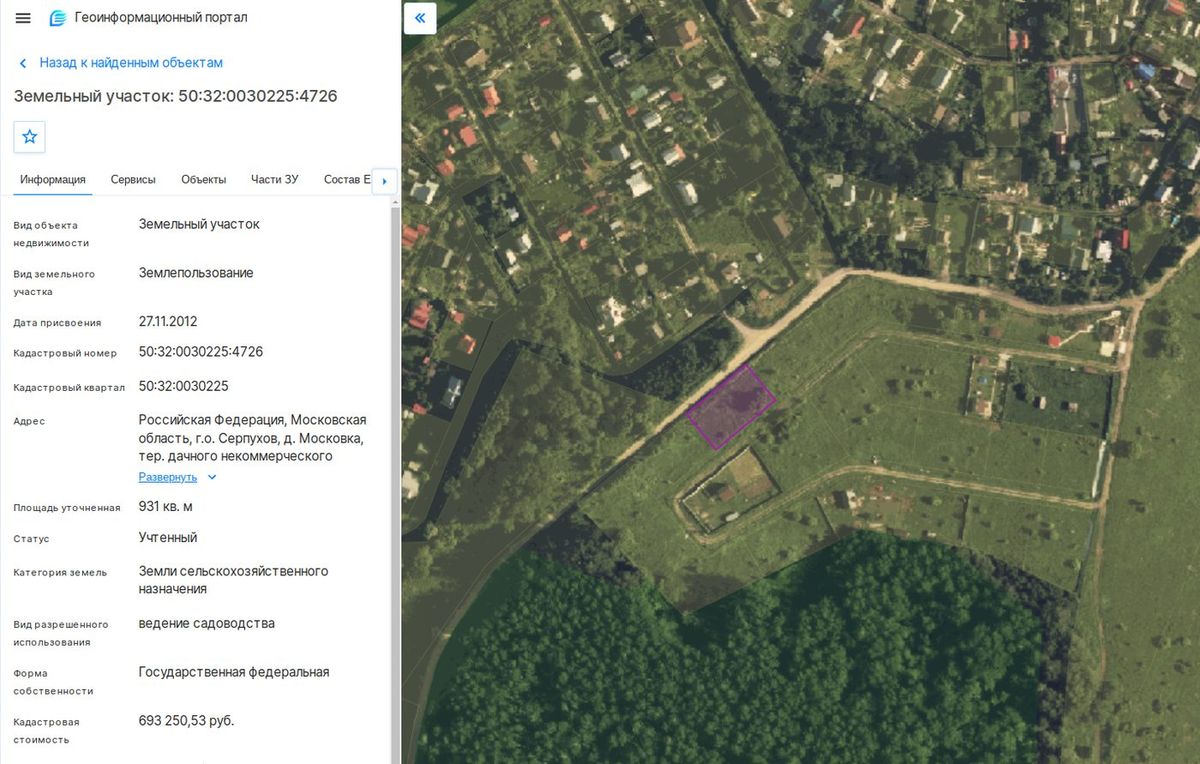Screen dimensions: 1200x764
Task: Click the assignment date 27.11.2012
Action: tap(168, 322)
